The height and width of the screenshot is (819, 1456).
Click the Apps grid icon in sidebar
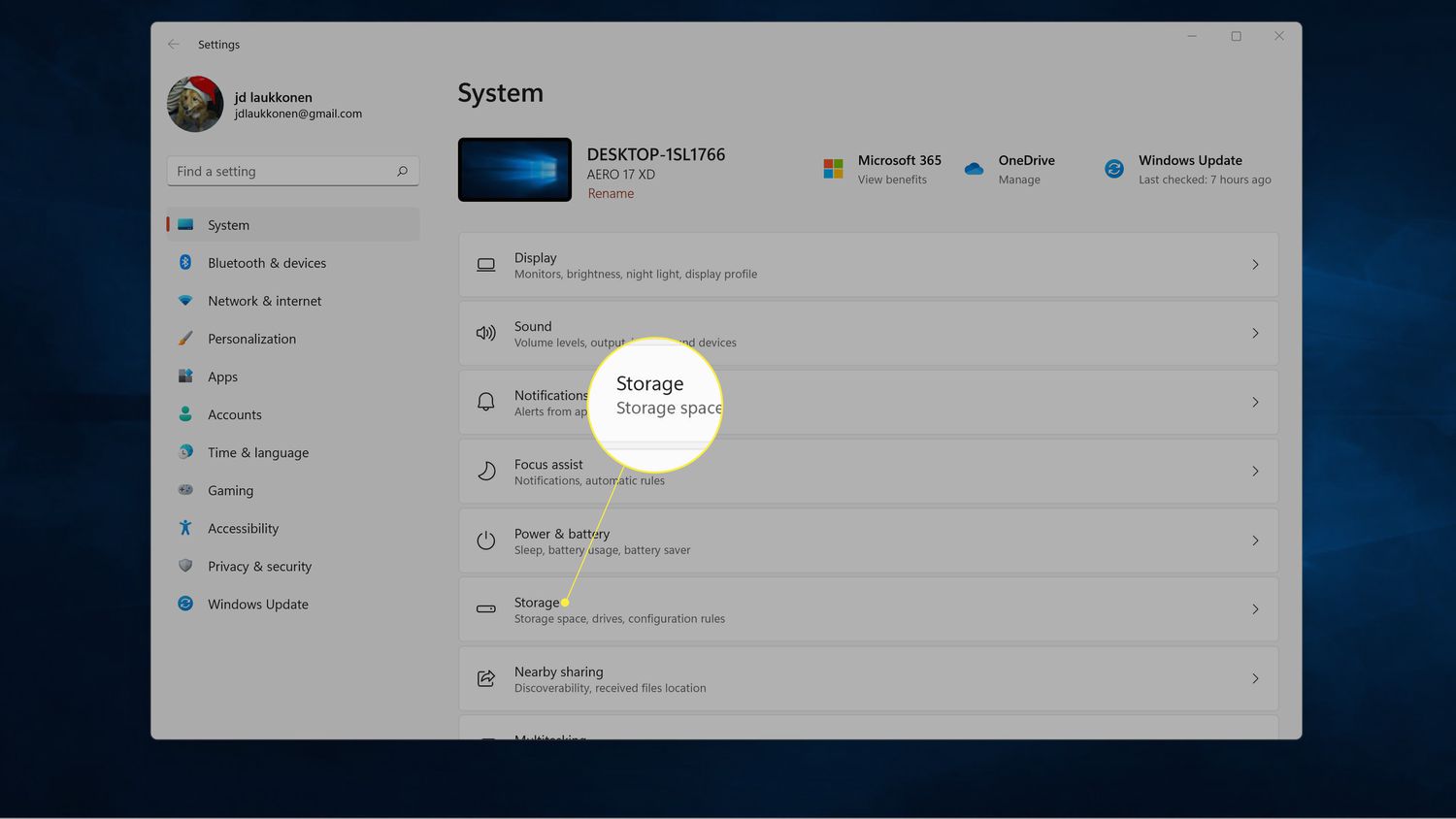tap(185, 376)
